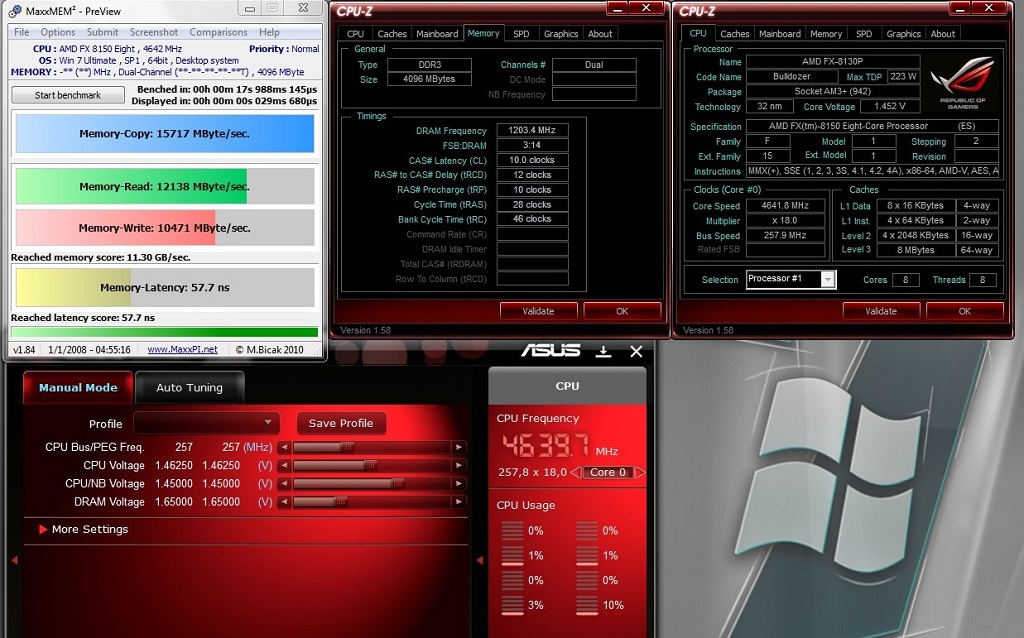Adjust the CPU/NB Voltage slider handle

coord(398,484)
